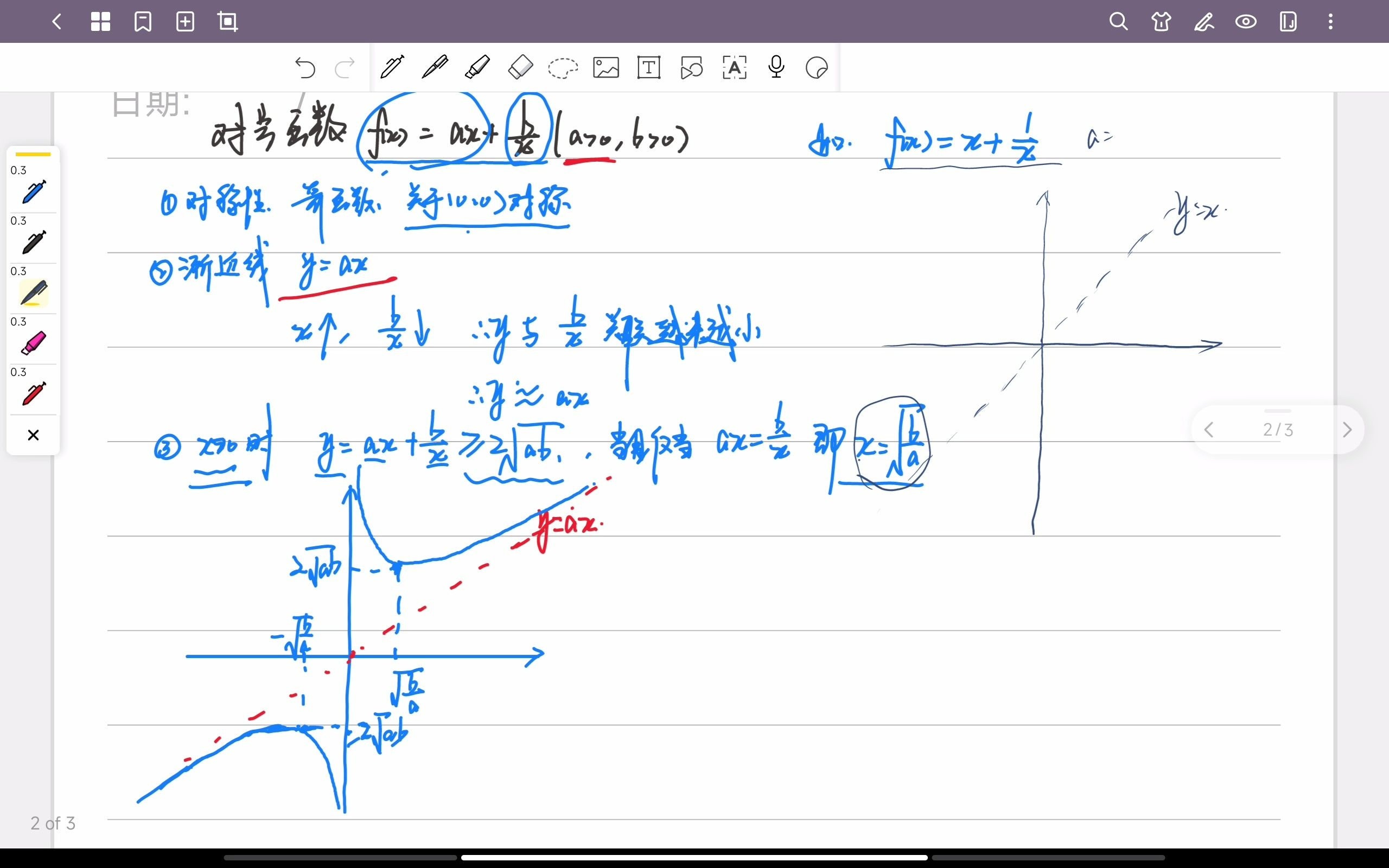The height and width of the screenshot is (868, 1389).
Task: Tap the bookmark icon in header
Action: click(x=143, y=22)
